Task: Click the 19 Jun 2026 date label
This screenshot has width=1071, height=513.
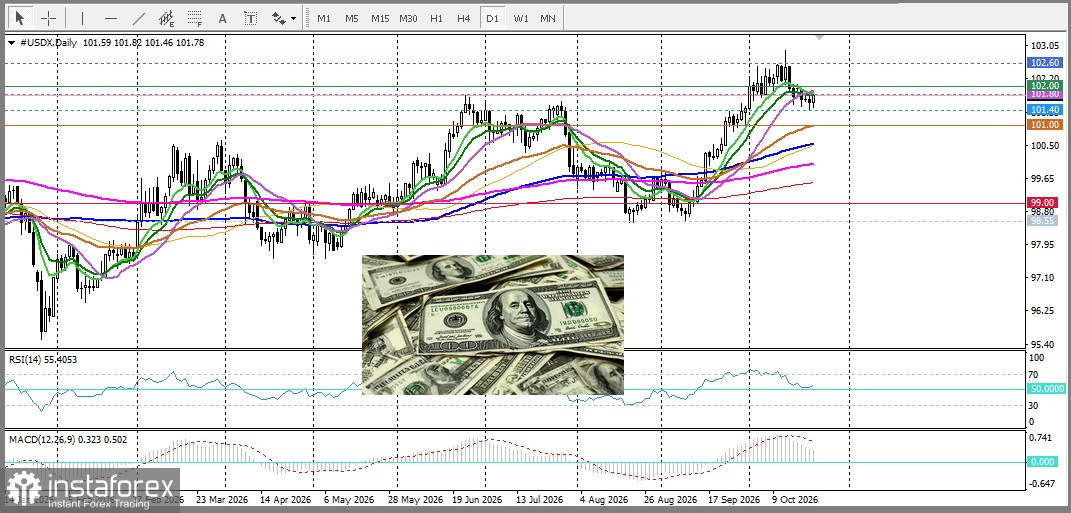Action: (477, 499)
